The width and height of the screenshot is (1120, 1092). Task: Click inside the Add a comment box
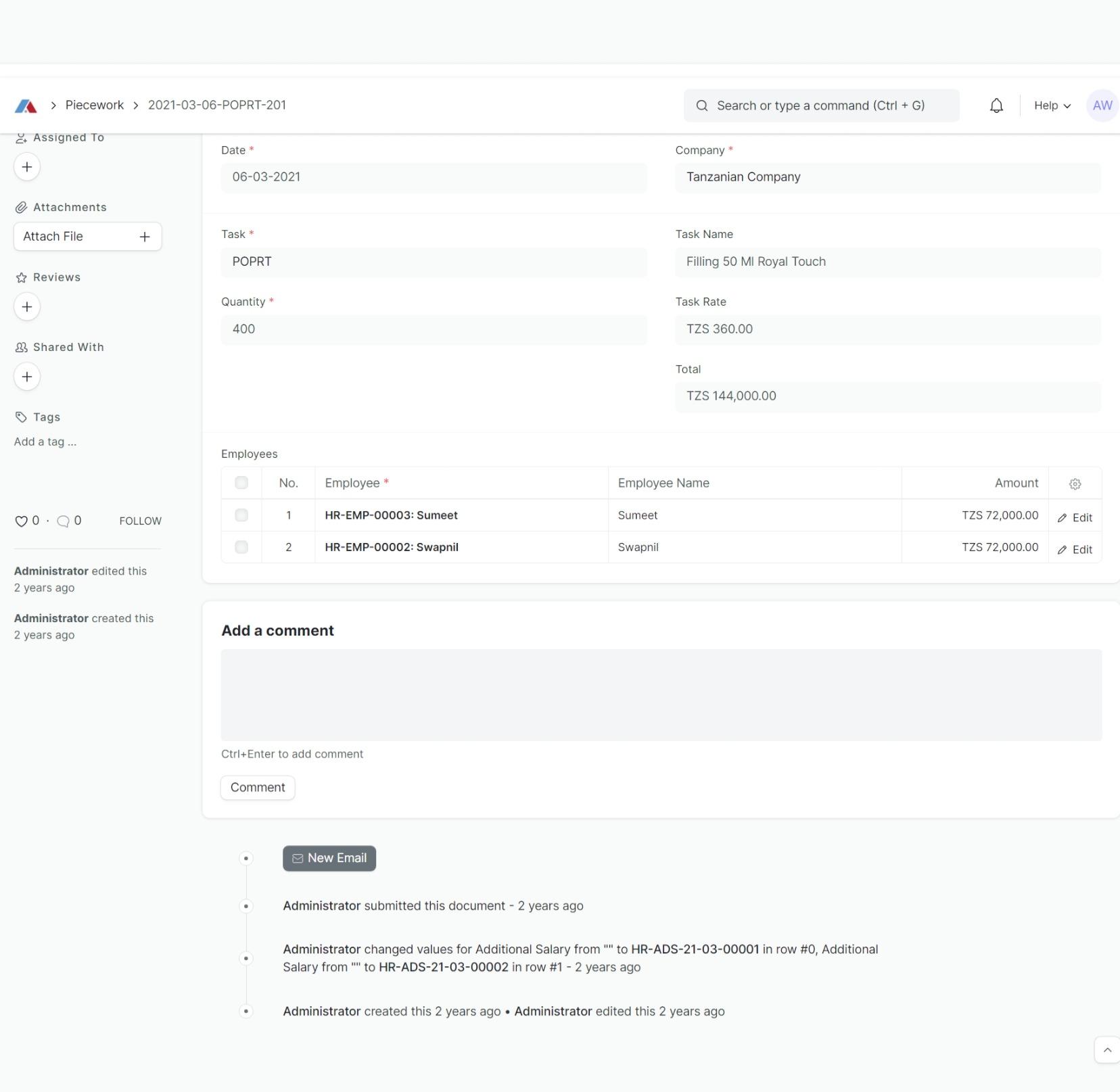(x=660, y=695)
